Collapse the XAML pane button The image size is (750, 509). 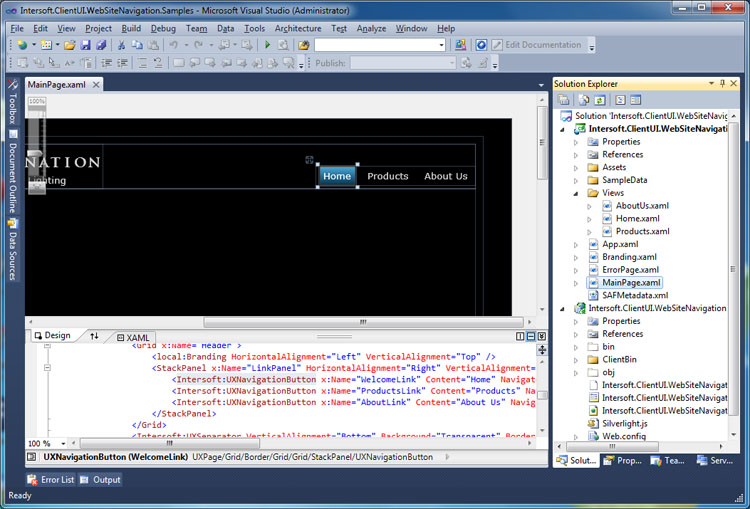(542, 336)
